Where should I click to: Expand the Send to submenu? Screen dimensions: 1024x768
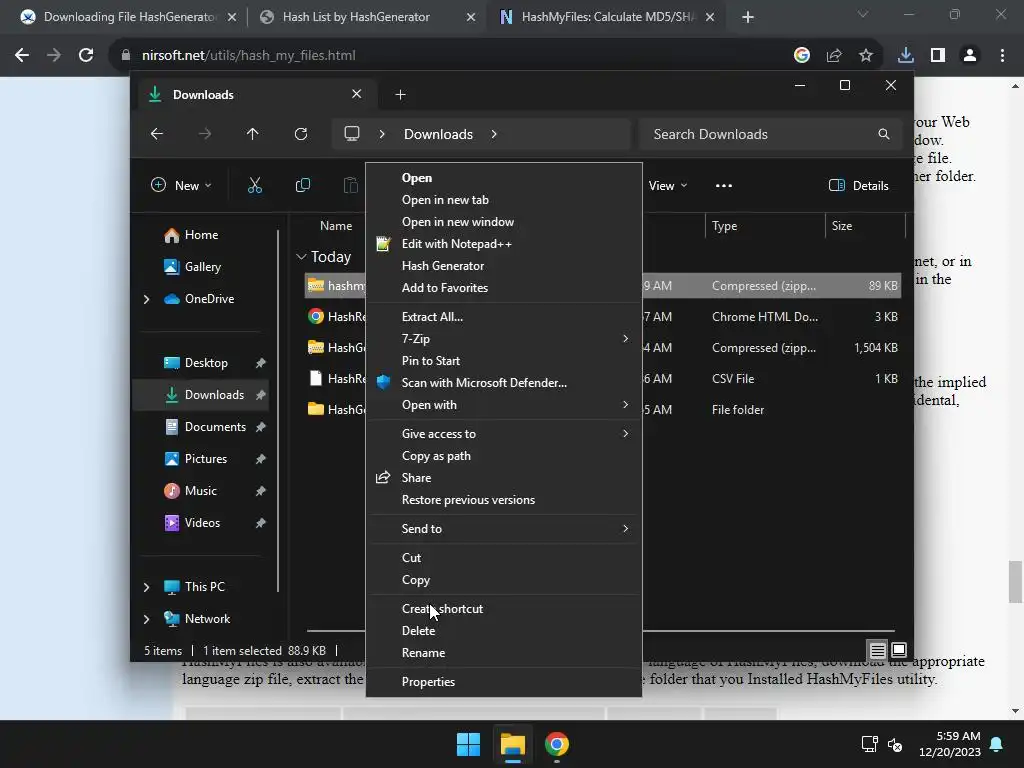504,529
